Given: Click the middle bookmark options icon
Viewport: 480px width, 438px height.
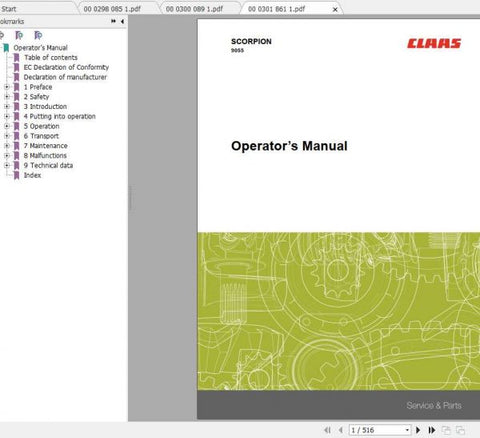Looking at the screenshot, I should [x=19, y=35].
